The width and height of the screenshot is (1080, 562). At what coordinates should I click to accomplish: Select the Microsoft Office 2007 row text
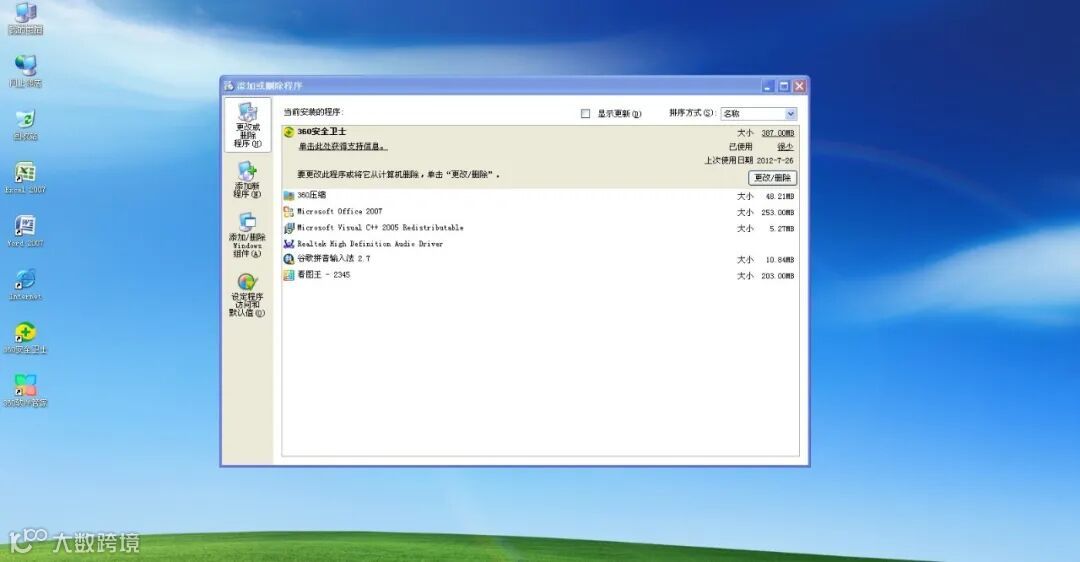(x=340, y=211)
